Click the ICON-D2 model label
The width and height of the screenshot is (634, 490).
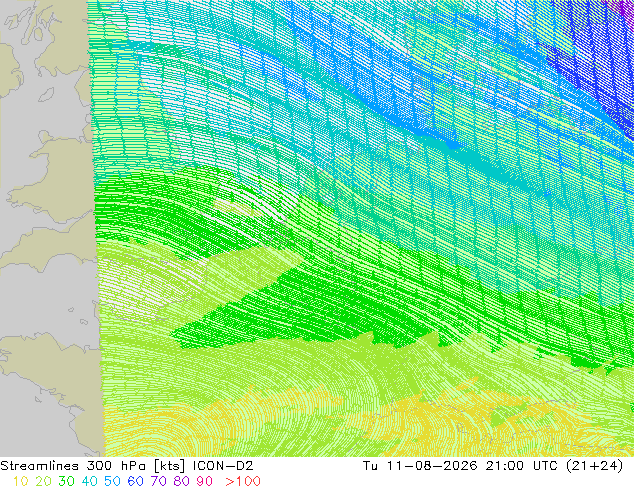(223, 466)
